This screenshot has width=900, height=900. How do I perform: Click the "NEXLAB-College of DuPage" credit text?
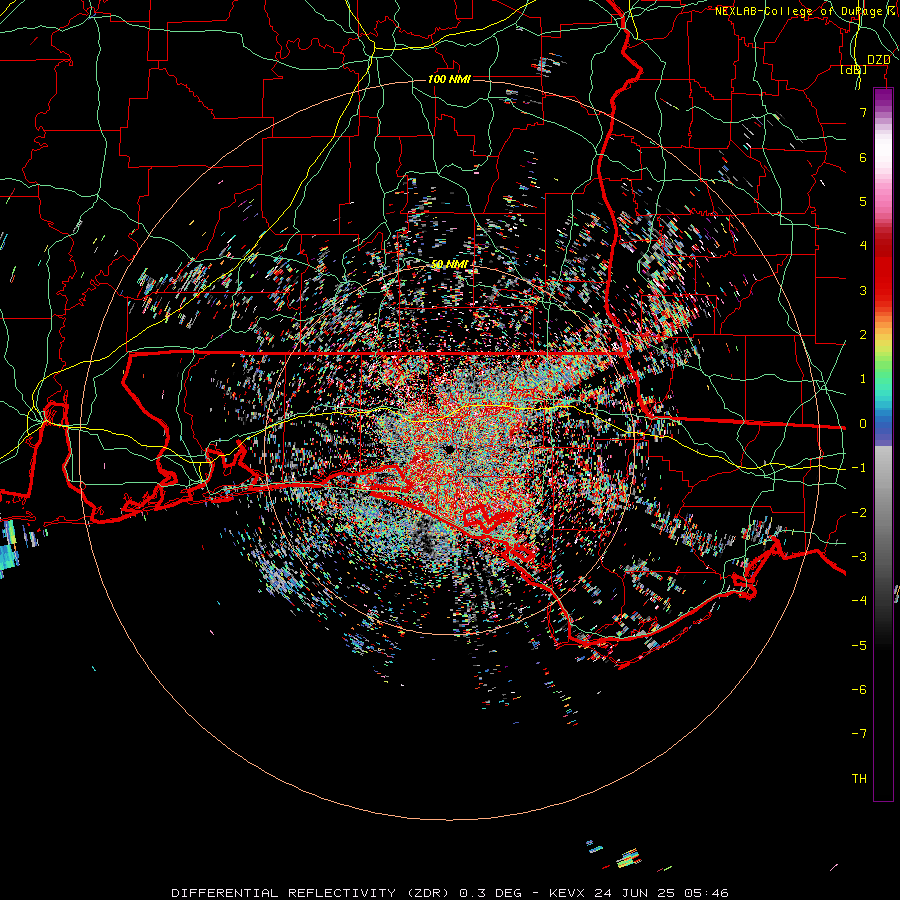pyautogui.click(x=800, y=11)
